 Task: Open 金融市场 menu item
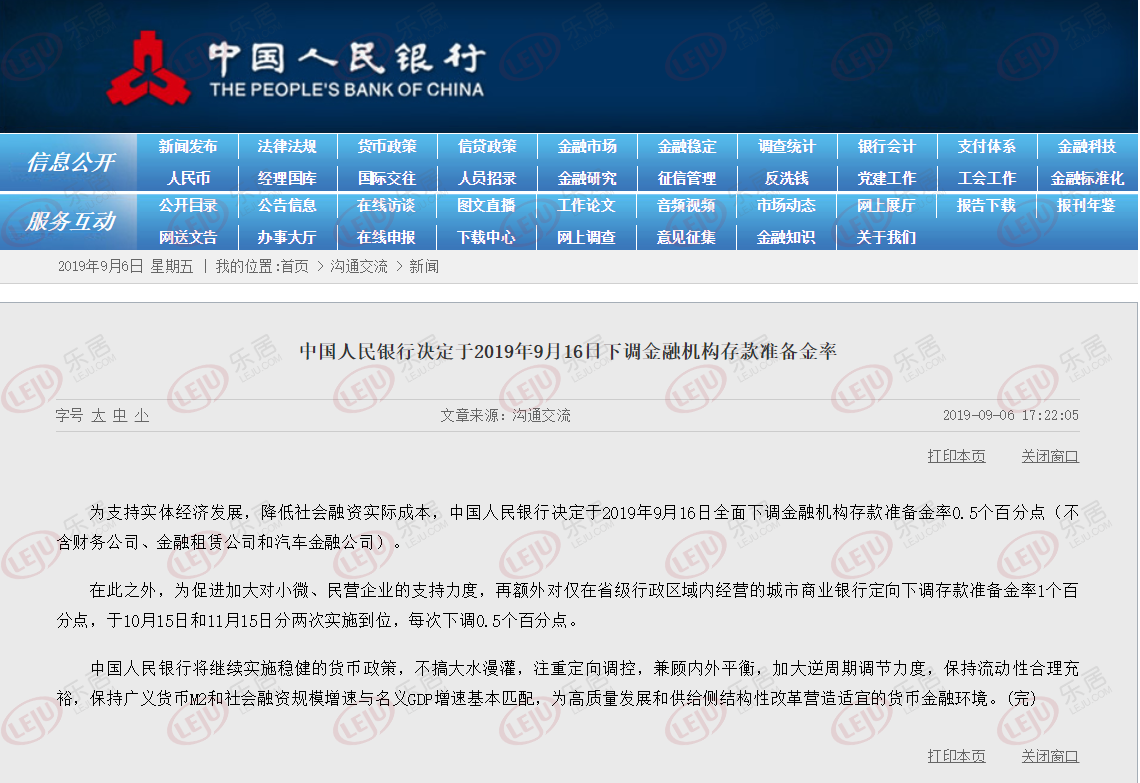pos(587,146)
